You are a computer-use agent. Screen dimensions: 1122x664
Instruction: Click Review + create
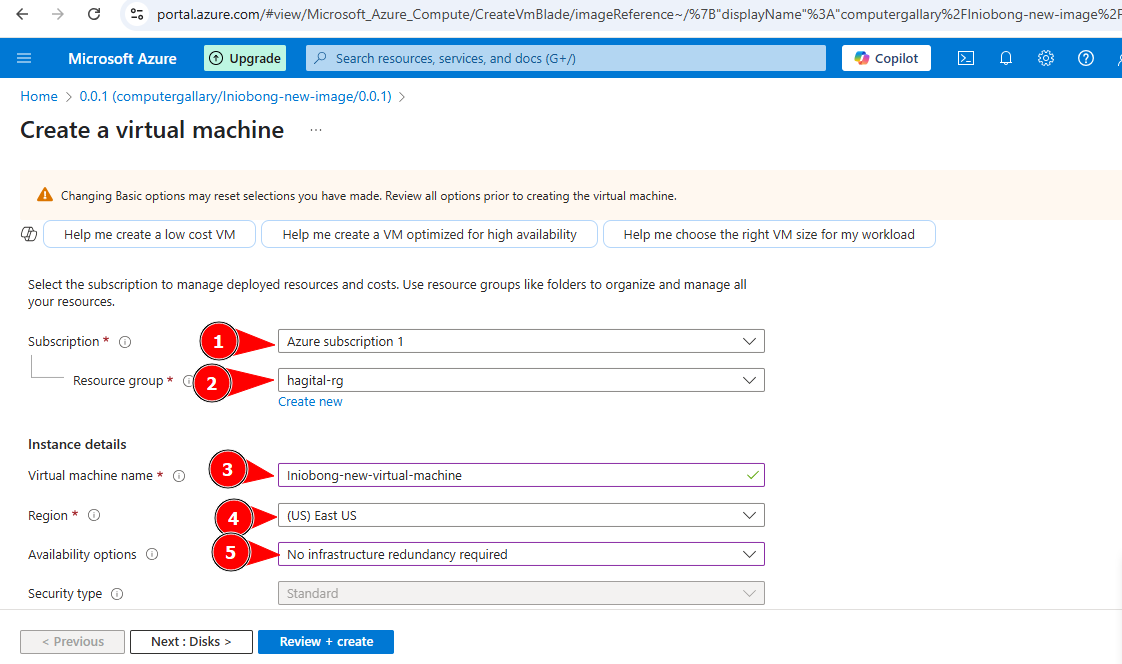(326, 642)
